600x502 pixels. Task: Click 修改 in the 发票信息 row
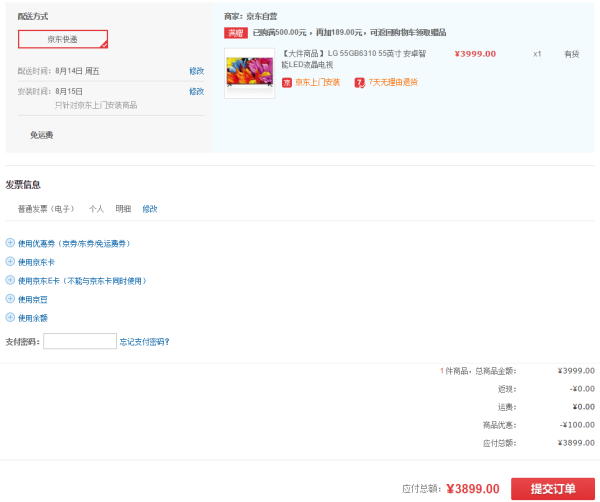tap(150, 209)
